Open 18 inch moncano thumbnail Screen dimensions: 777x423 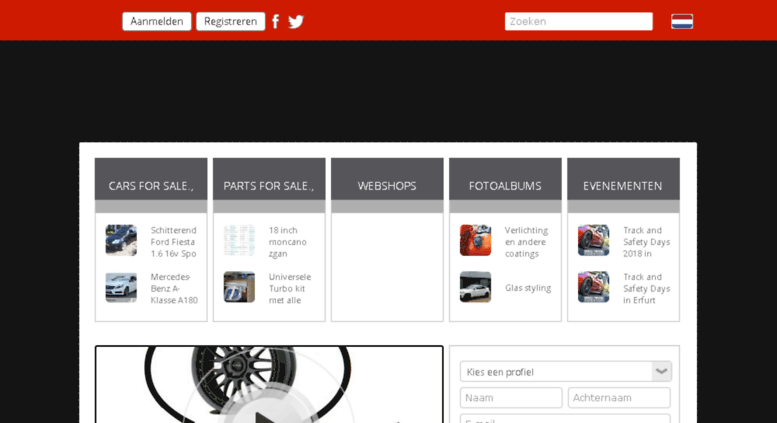click(x=239, y=240)
